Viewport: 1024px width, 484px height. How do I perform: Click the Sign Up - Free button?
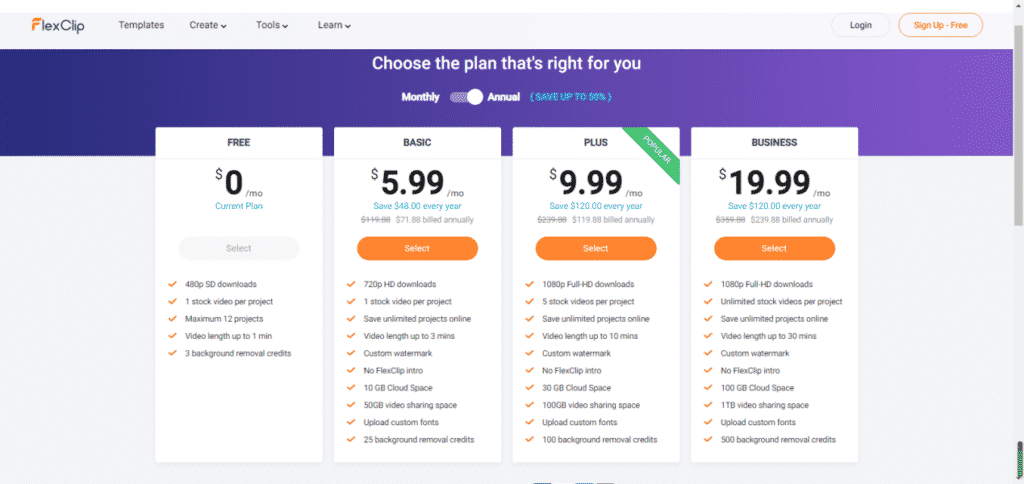pos(940,25)
